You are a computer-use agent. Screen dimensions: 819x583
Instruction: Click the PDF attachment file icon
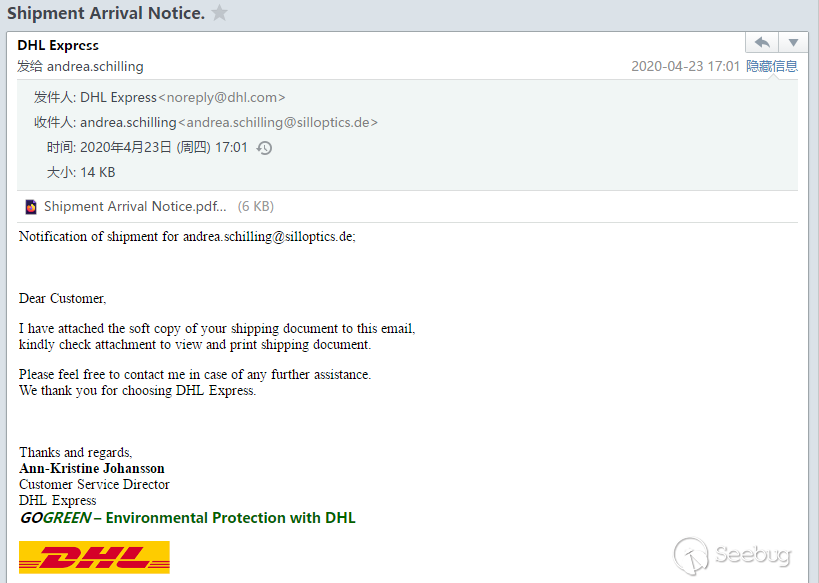pos(31,207)
